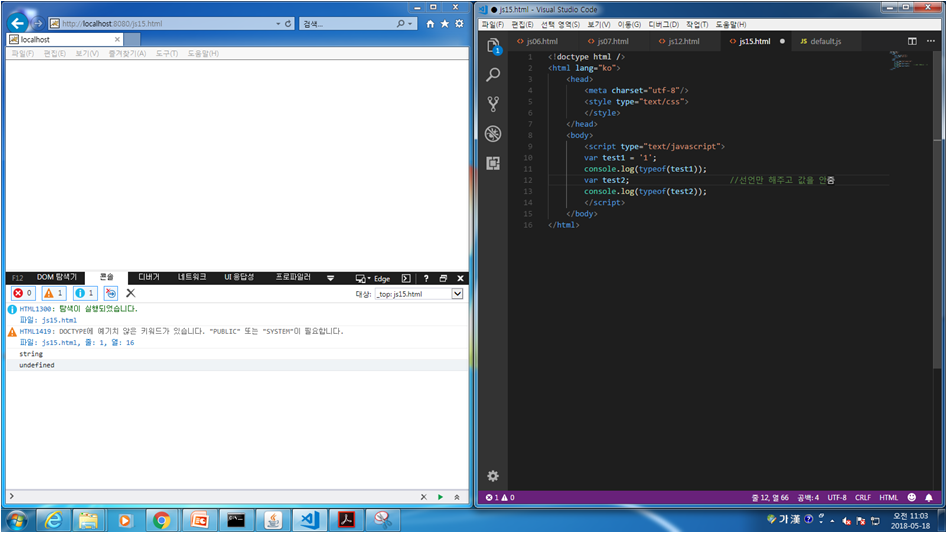Screen dimensions: 947x533
Task: Click the VS Code status bar problems count
Action: click(x=500, y=497)
